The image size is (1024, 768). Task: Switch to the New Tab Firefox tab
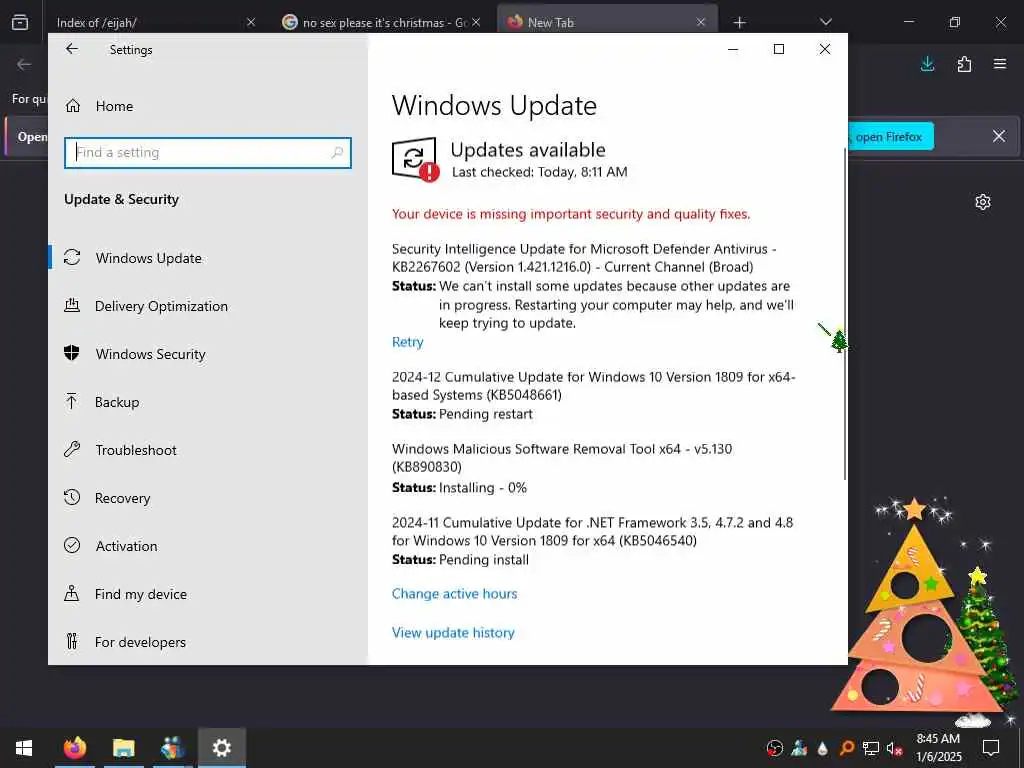(607, 22)
